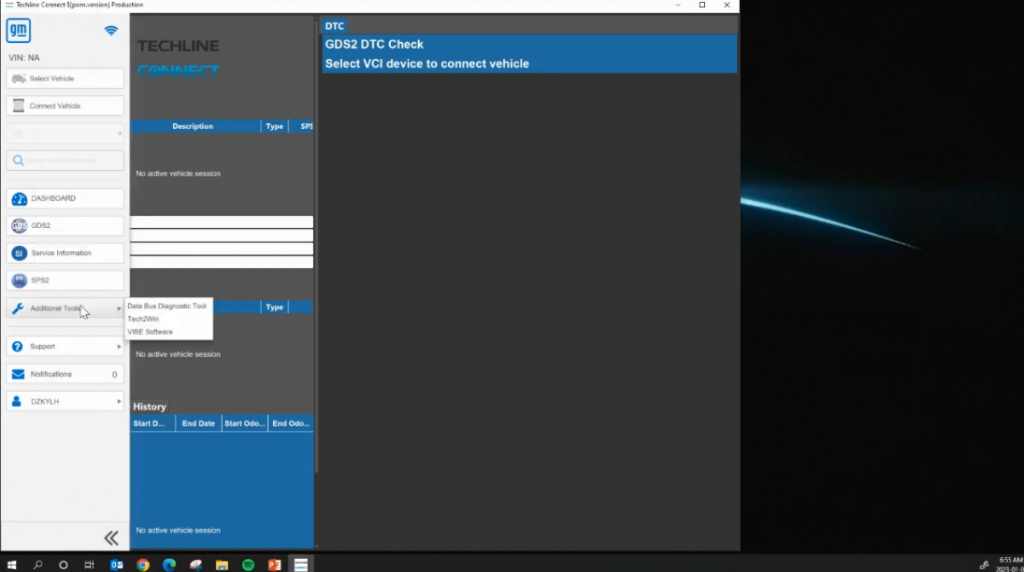Click the End Date column header

pos(199,423)
